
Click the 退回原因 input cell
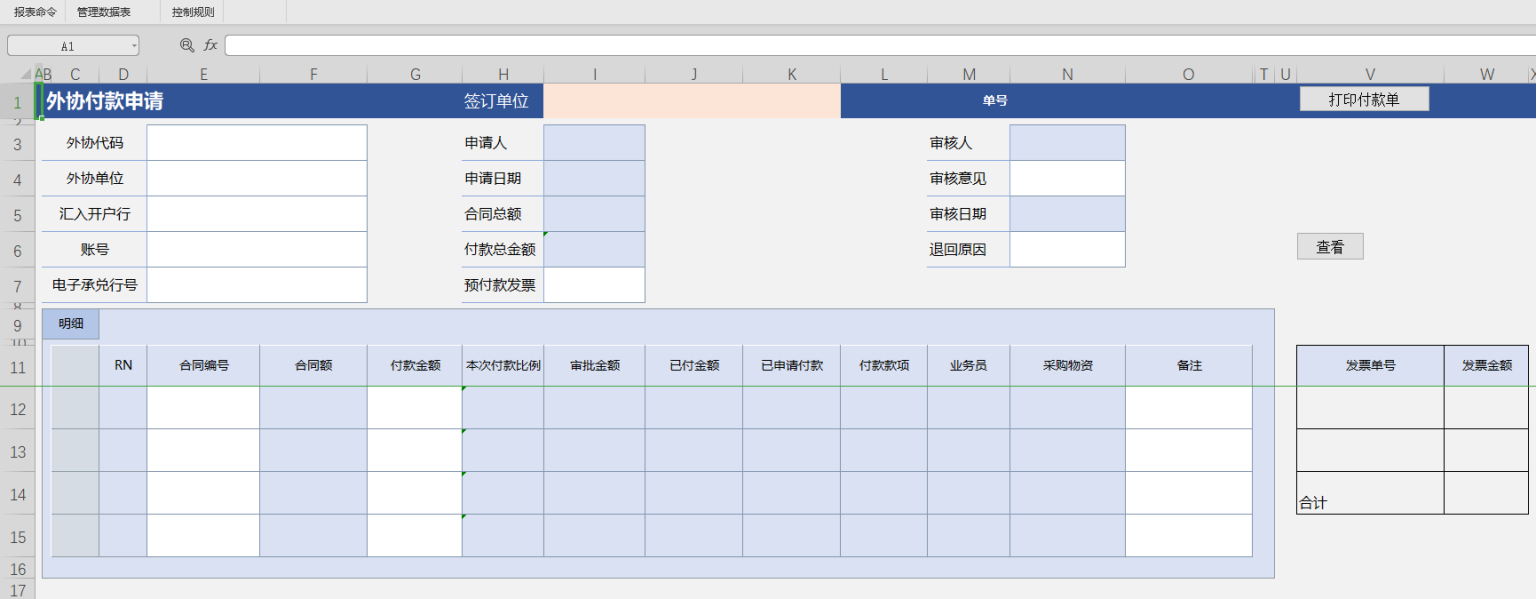click(x=1067, y=250)
